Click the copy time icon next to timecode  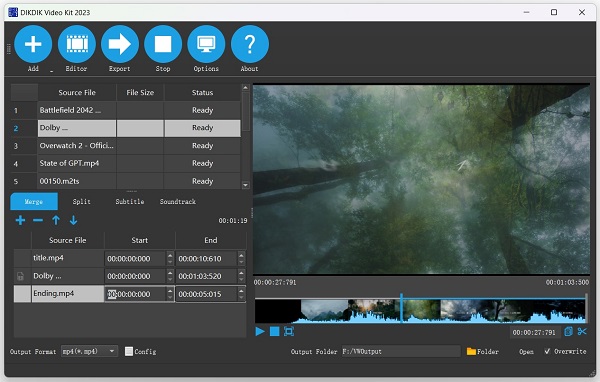[x=568, y=331]
